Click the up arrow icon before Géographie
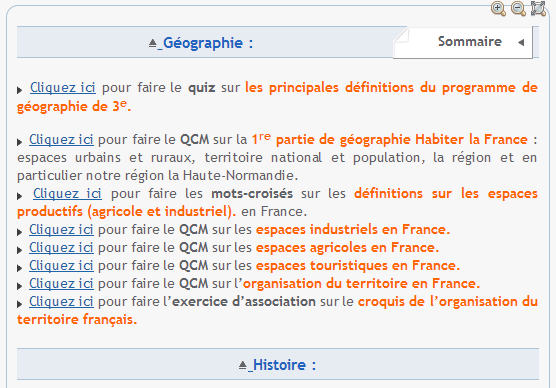 (x=152, y=43)
